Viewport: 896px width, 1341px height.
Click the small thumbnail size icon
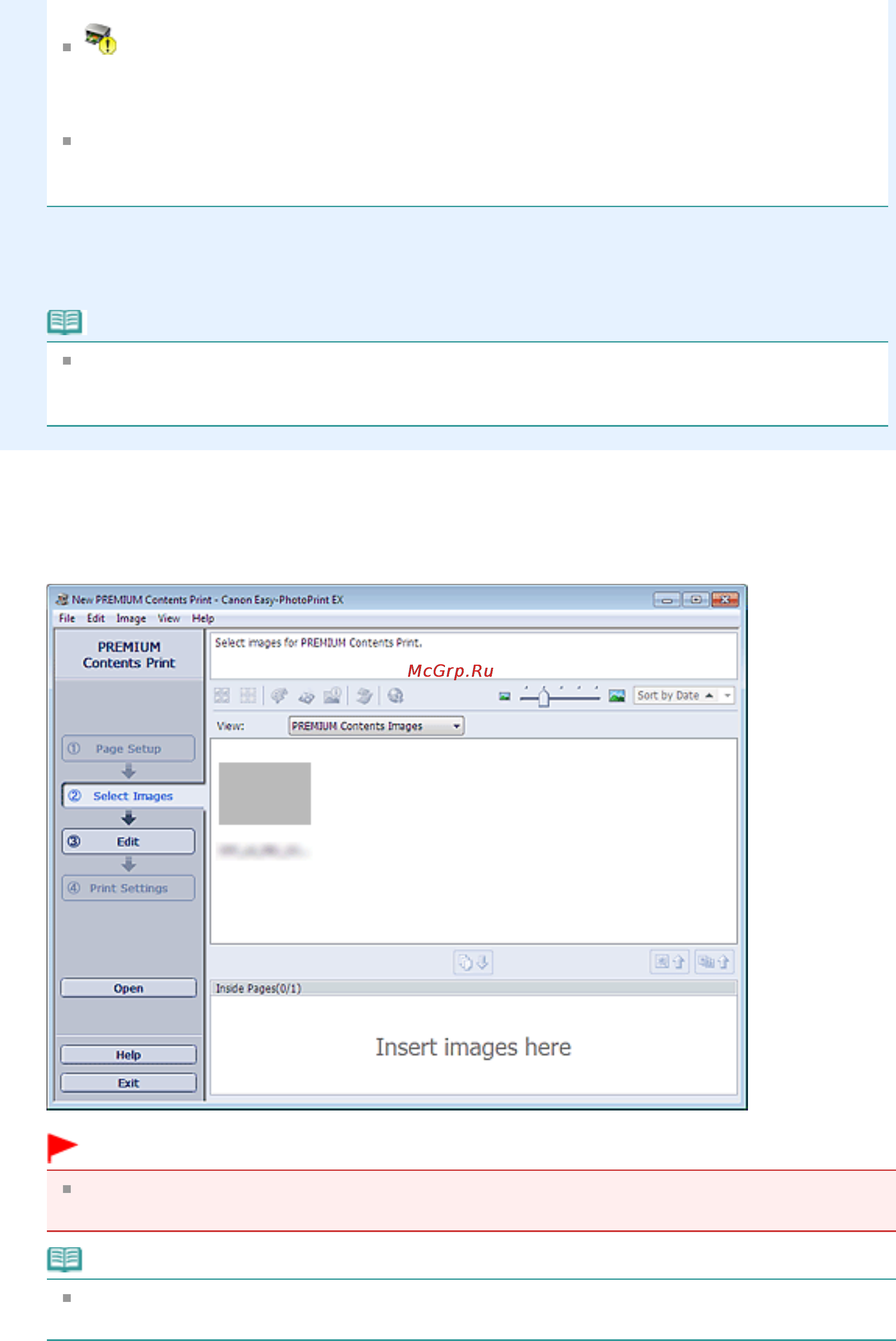[504, 696]
